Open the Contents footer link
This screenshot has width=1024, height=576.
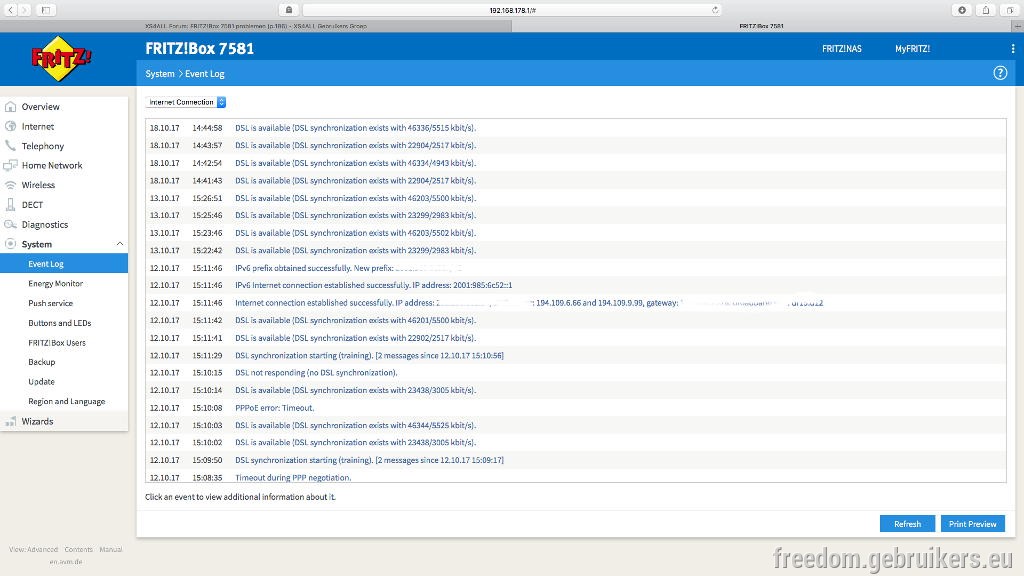click(x=78, y=549)
